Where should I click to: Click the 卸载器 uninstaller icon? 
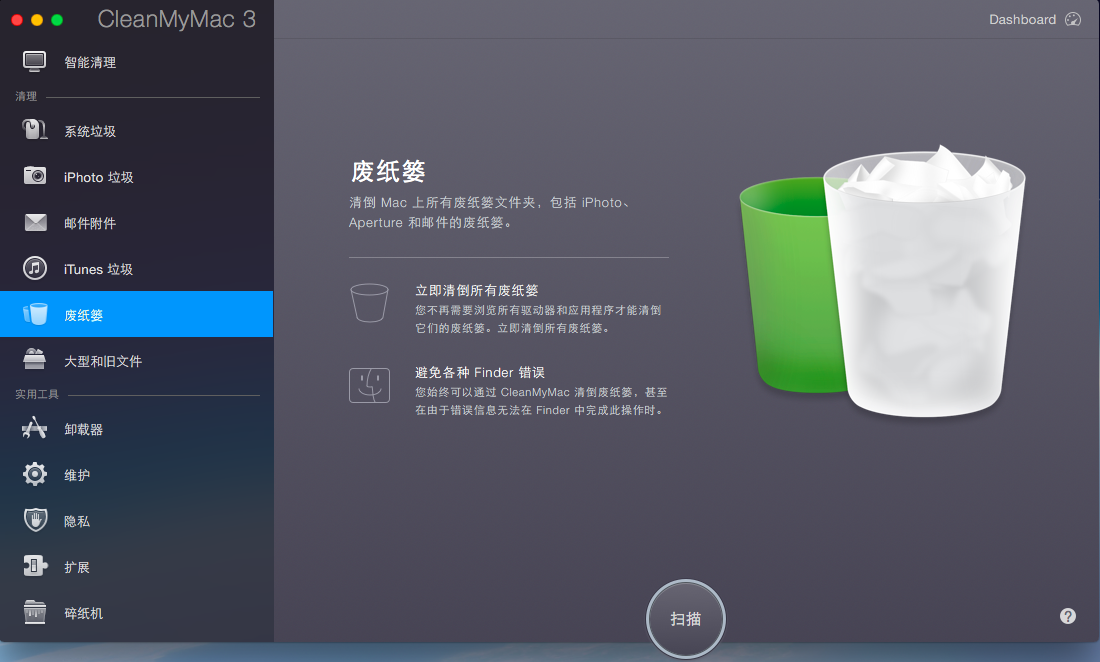point(34,428)
